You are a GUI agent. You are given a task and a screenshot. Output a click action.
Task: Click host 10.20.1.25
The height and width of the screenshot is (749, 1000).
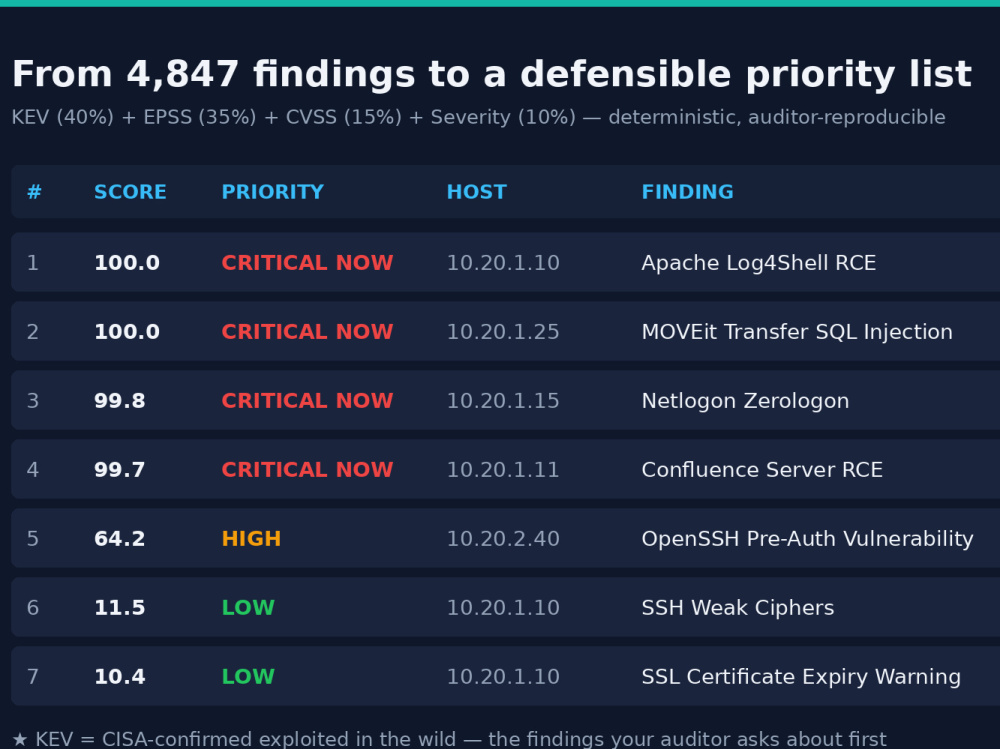coord(503,332)
